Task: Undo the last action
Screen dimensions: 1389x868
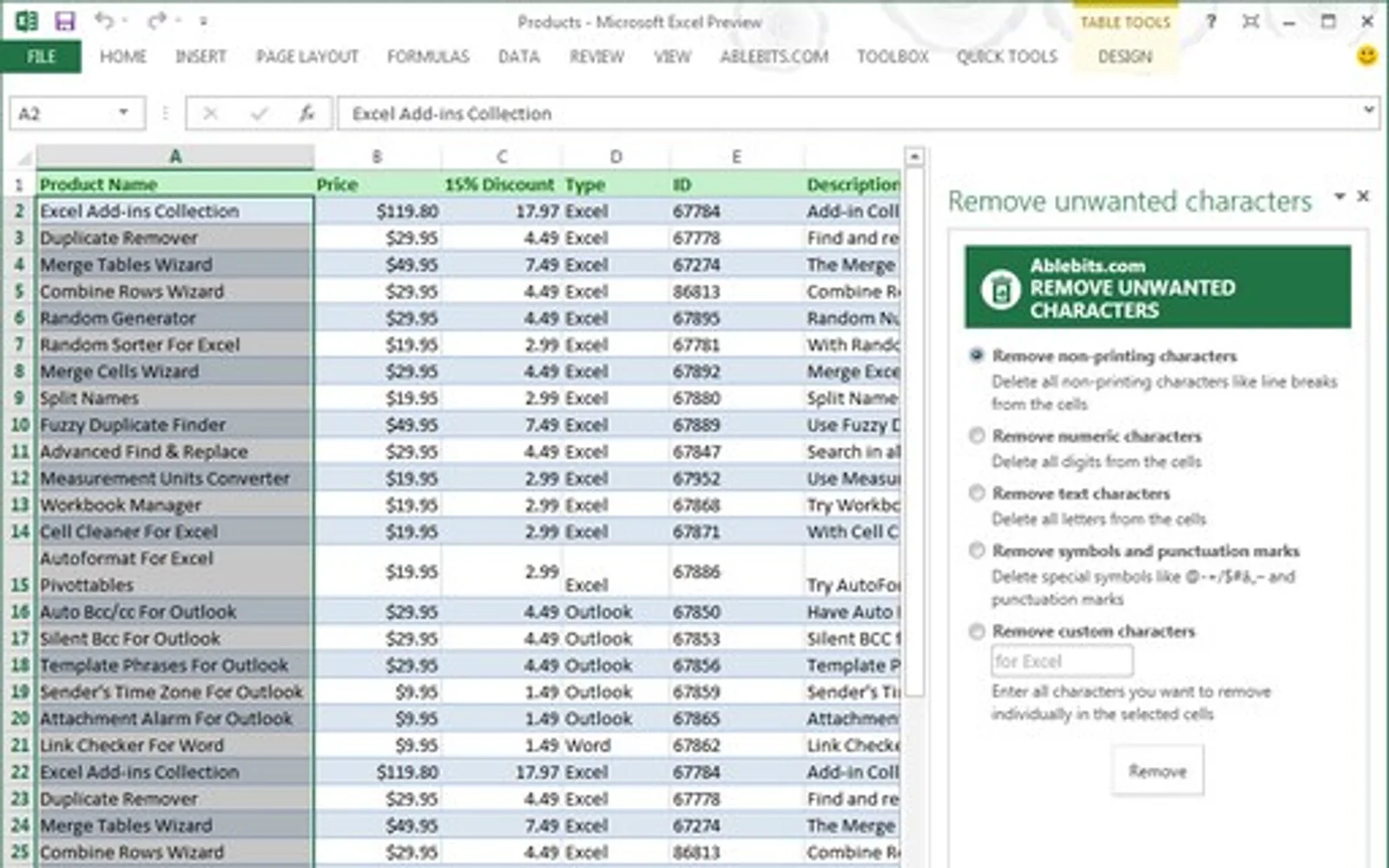Action: 103,20
